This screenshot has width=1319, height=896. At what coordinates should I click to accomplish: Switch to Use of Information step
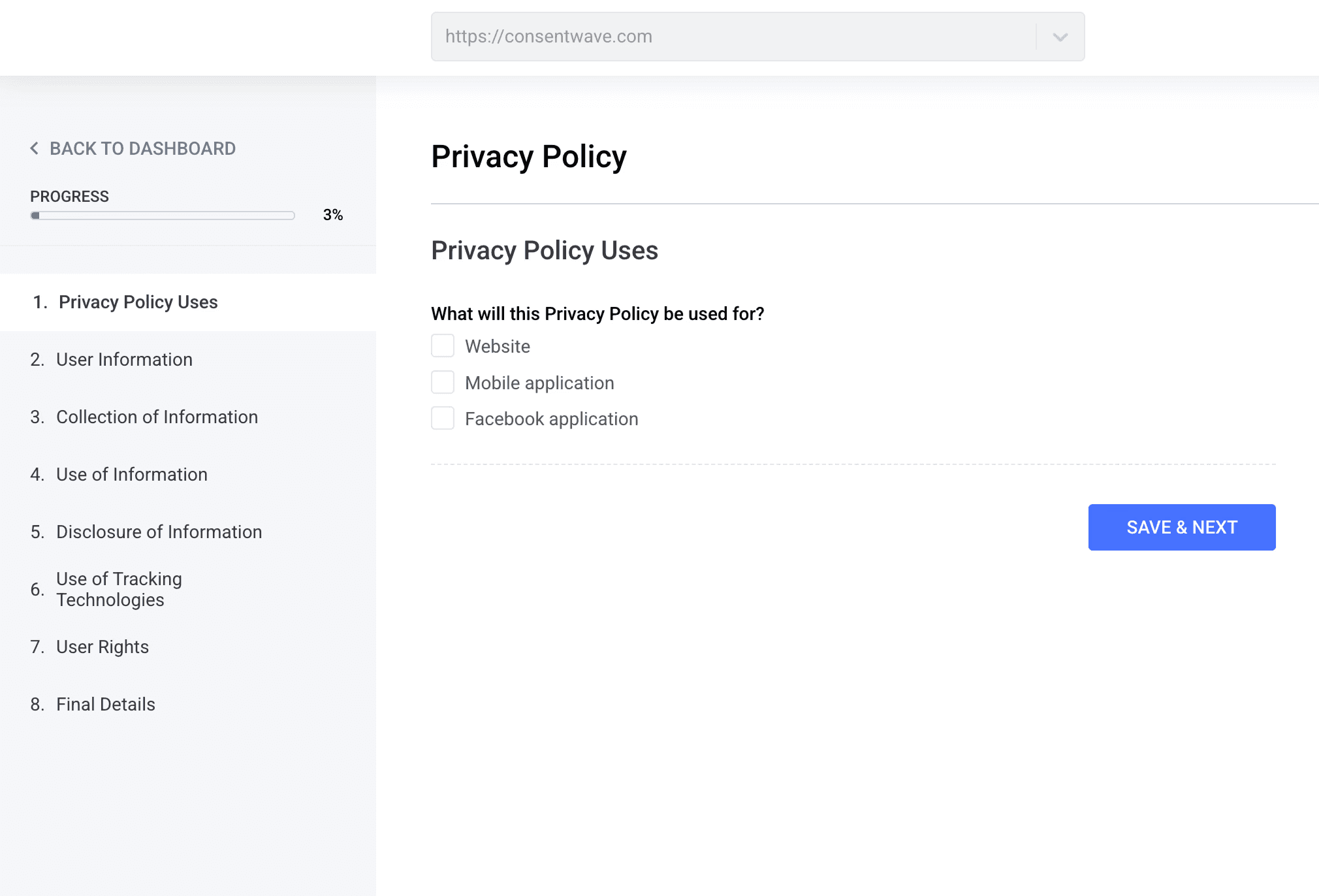coord(131,475)
